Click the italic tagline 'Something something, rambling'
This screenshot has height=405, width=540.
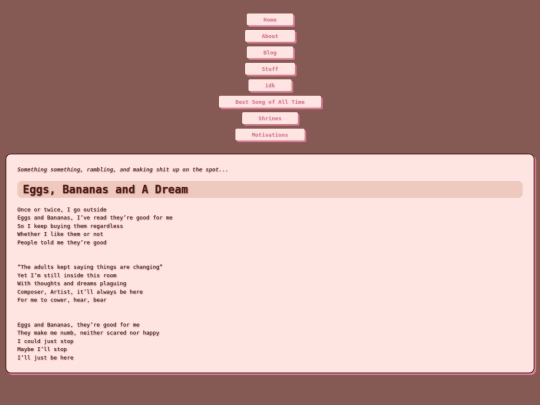[122, 169]
